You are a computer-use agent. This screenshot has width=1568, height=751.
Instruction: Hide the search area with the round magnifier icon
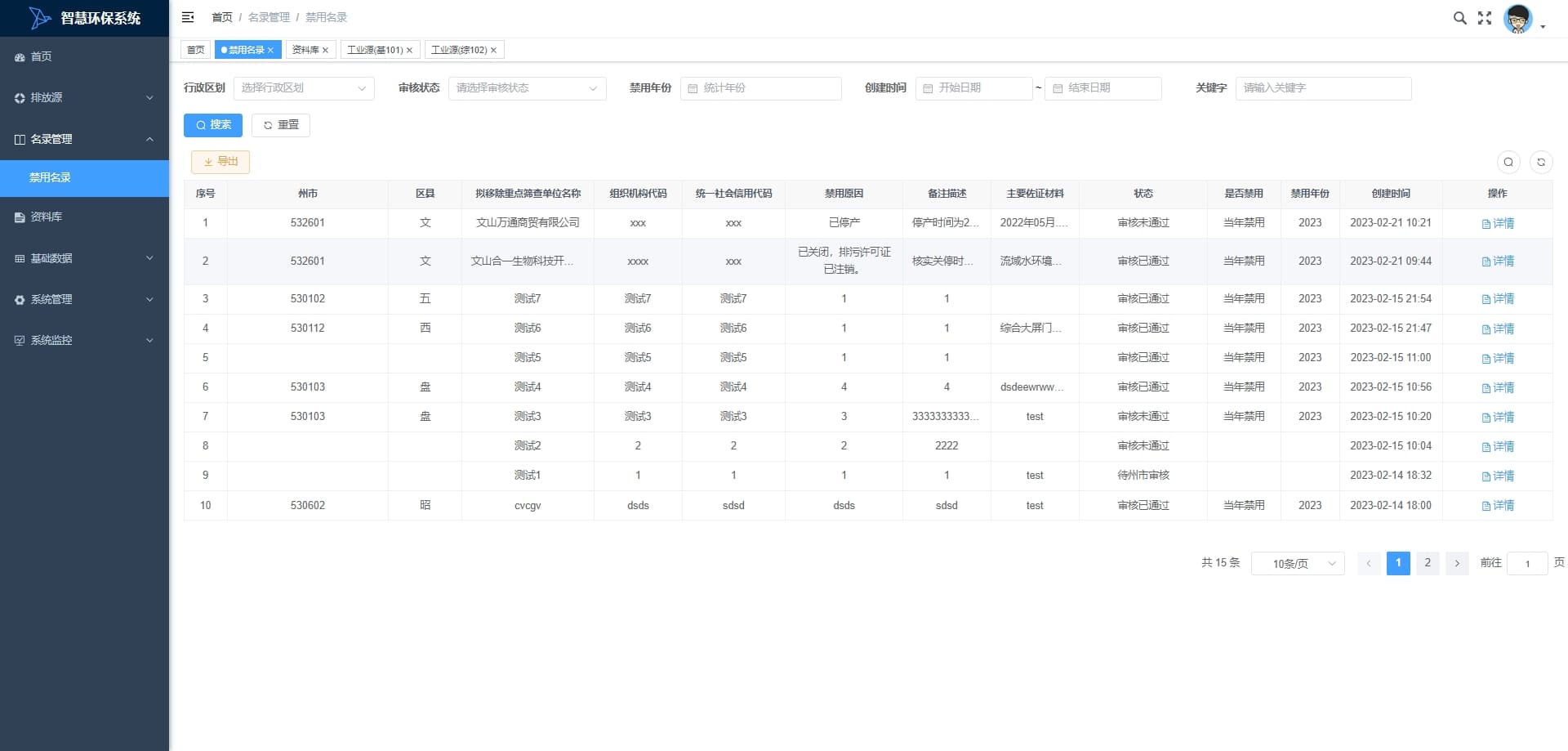pyautogui.click(x=1508, y=162)
